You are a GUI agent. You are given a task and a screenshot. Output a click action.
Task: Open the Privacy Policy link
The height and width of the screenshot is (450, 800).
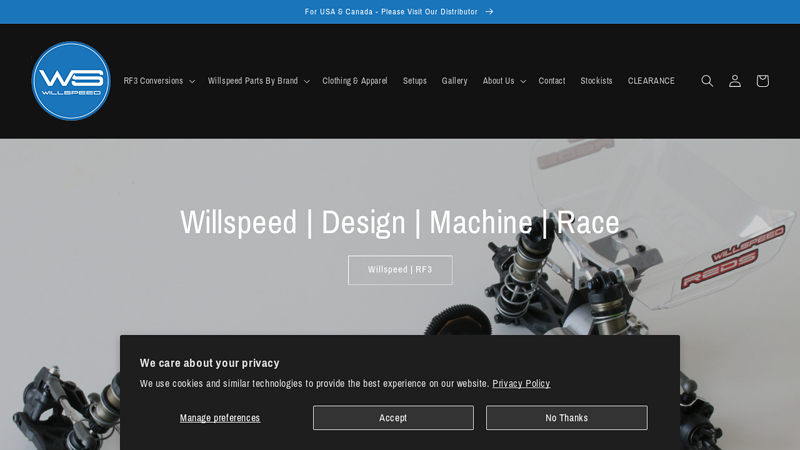pos(521,383)
